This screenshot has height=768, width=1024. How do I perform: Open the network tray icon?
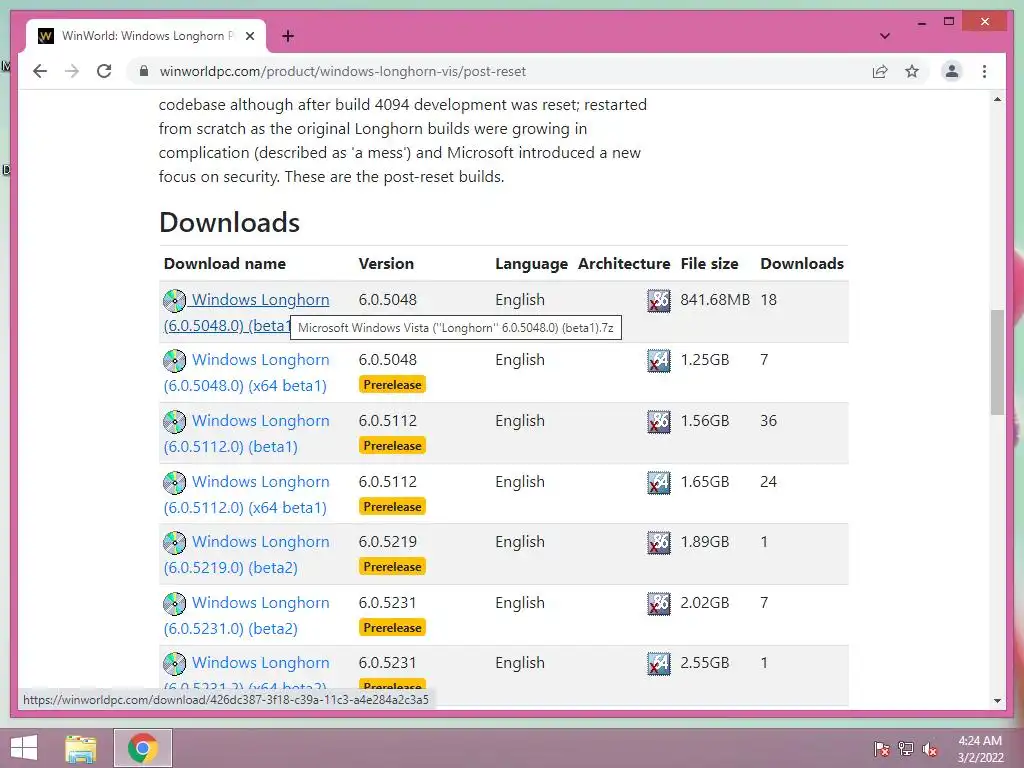point(906,748)
